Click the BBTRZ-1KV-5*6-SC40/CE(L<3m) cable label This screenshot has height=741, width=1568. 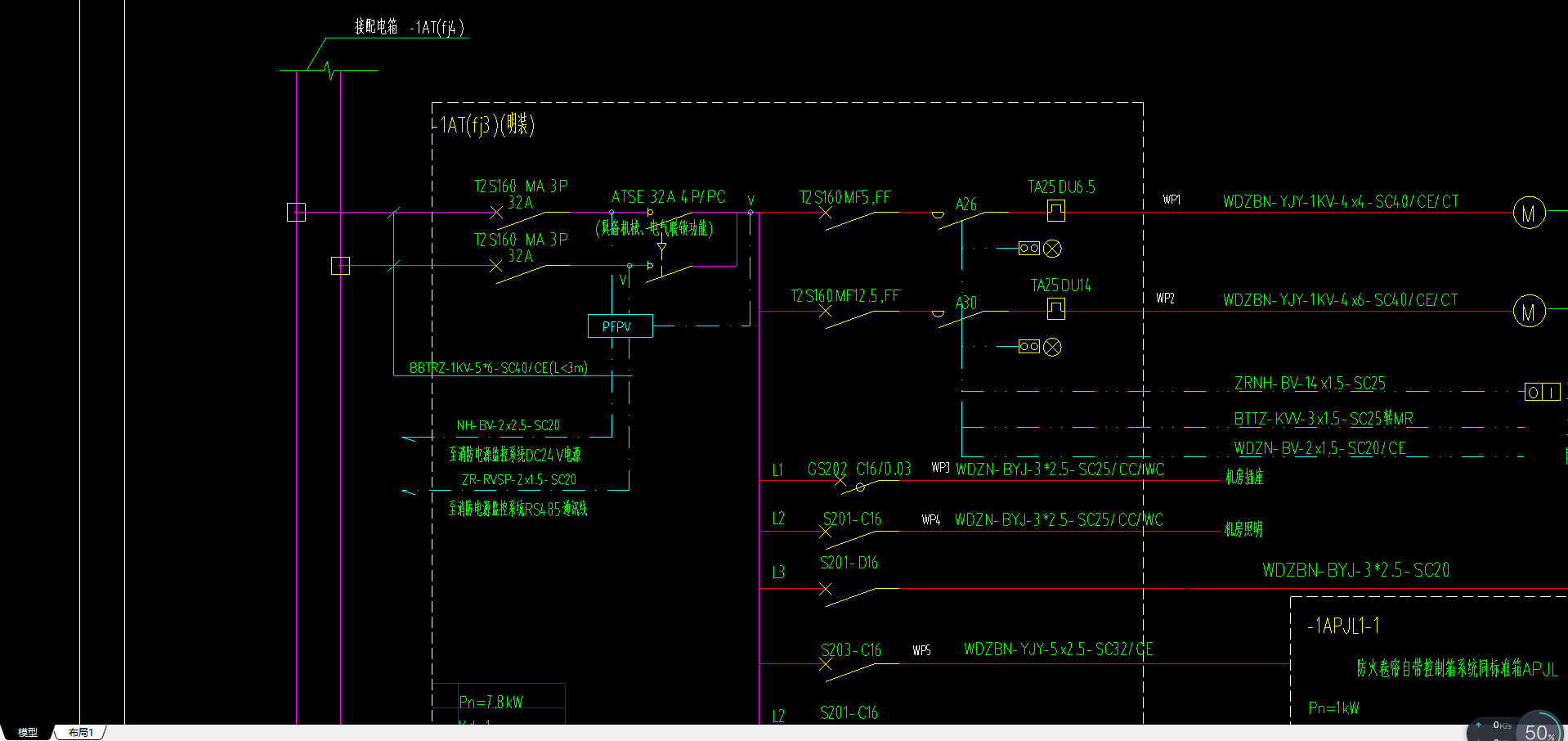point(499,368)
